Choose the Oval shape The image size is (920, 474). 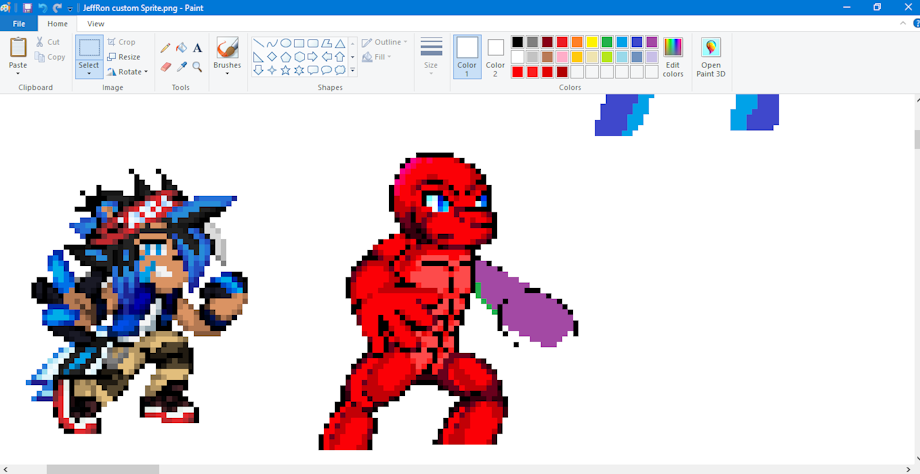point(285,43)
